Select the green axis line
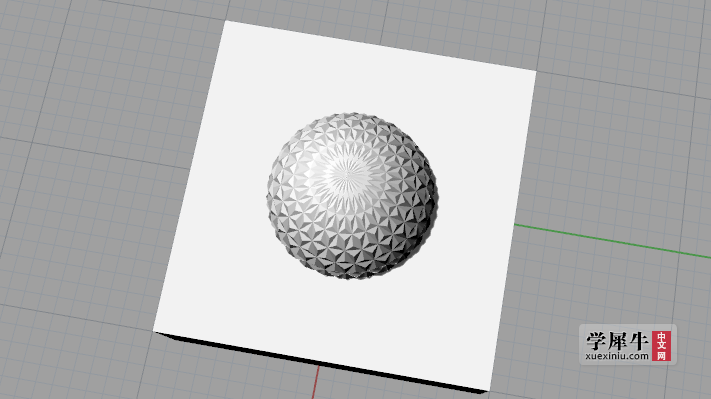Screen dimensions: 711x399 coord(612,241)
